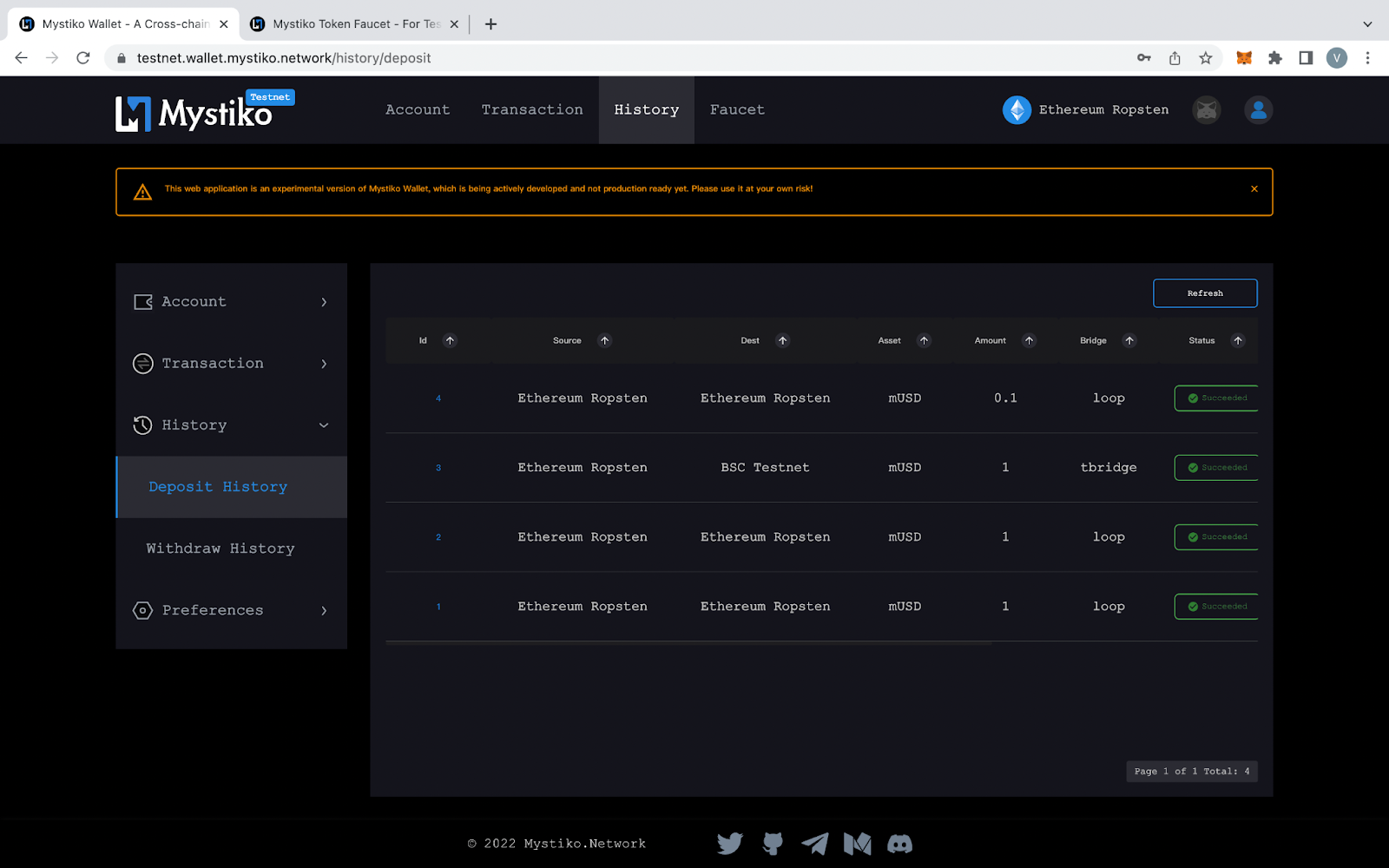Click the Succeeded status of deposit 1
The height and width of the screenshot is (868, 1389).
coord(1216,607)
